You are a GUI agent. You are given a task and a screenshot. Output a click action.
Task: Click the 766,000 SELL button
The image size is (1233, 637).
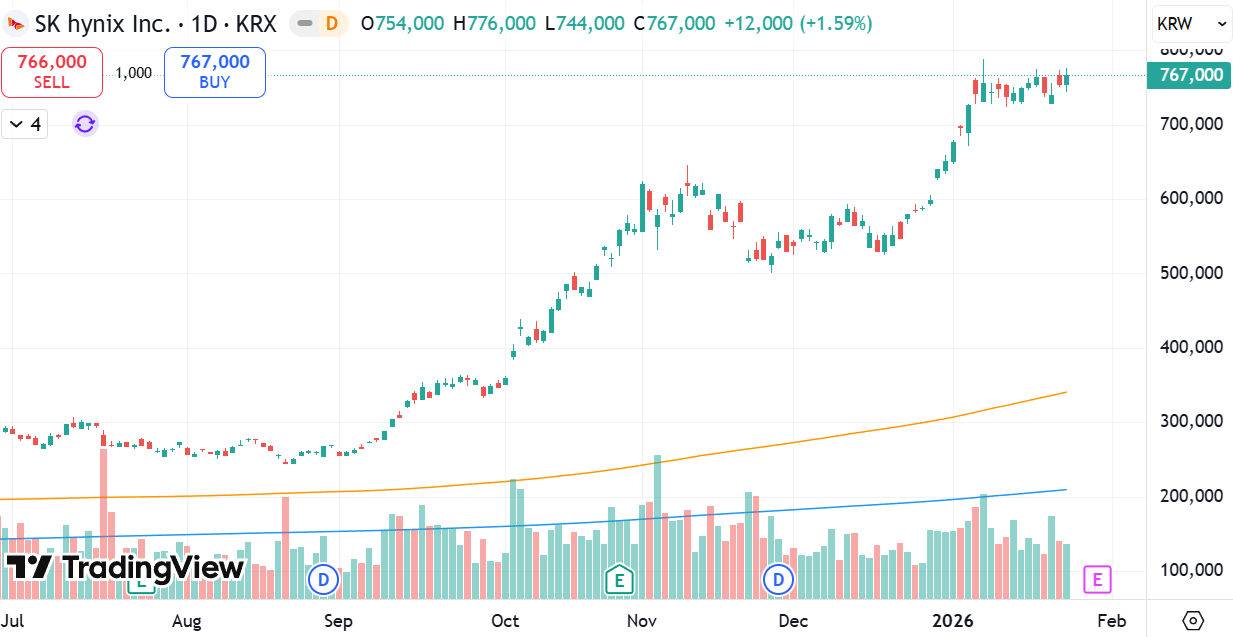(52, 72)
